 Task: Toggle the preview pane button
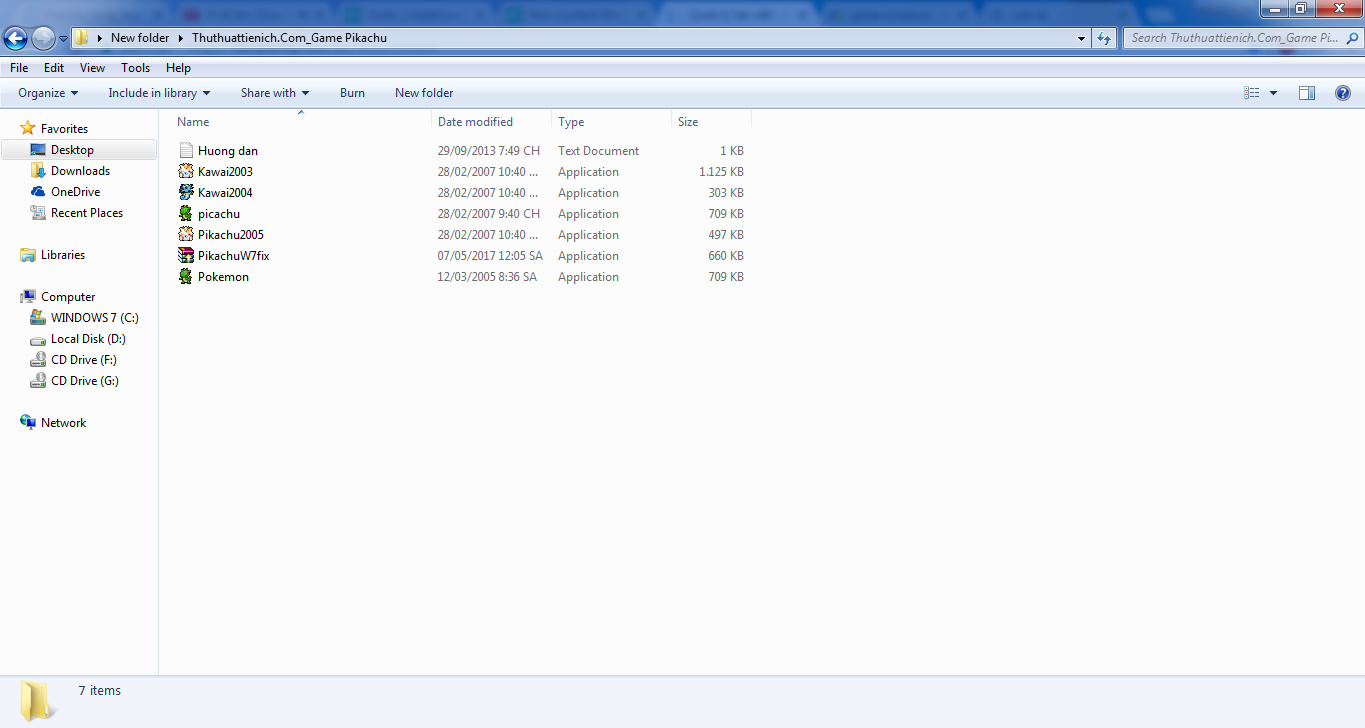[x=1306, y=93]
